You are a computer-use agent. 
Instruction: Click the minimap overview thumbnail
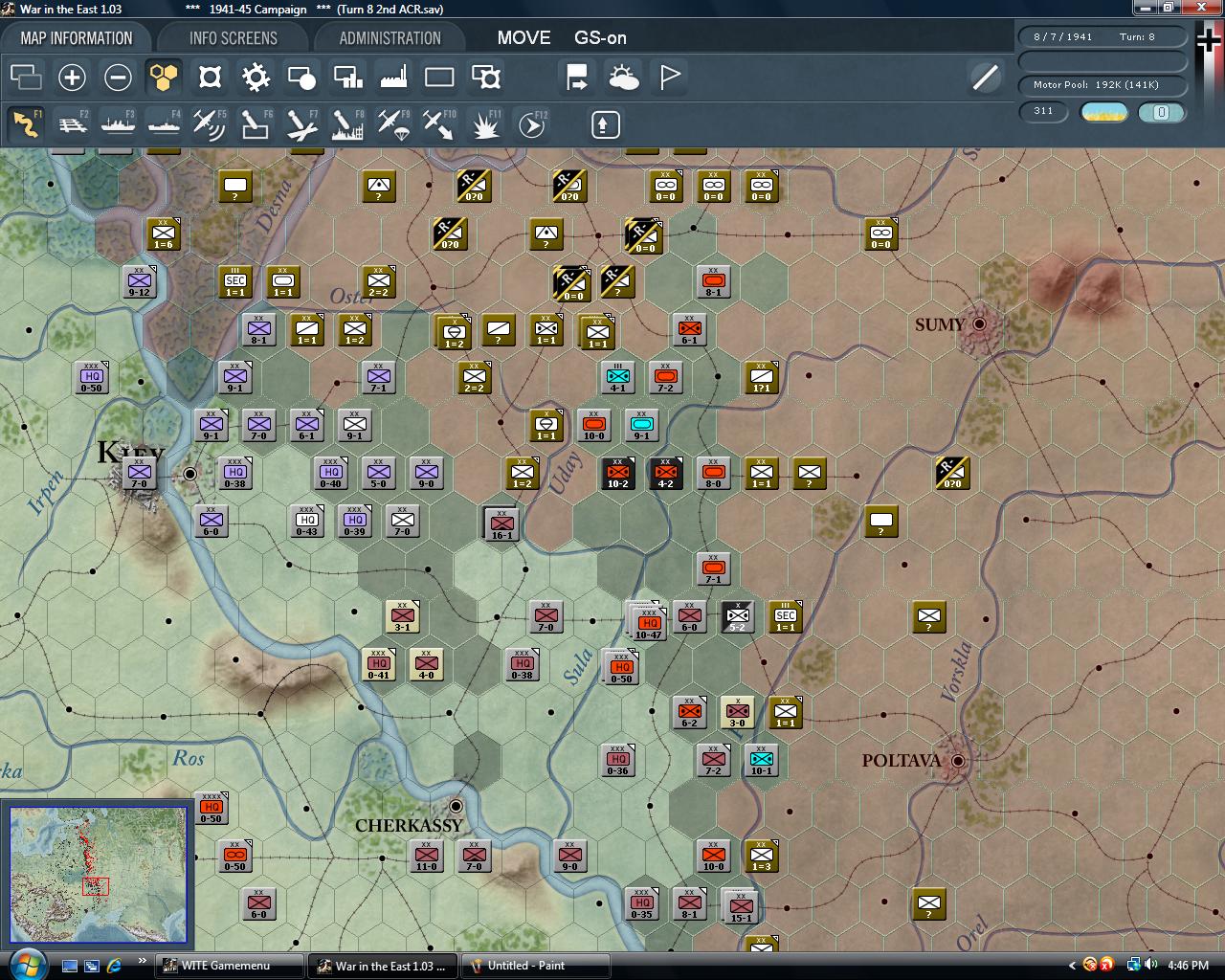point(98,875)
